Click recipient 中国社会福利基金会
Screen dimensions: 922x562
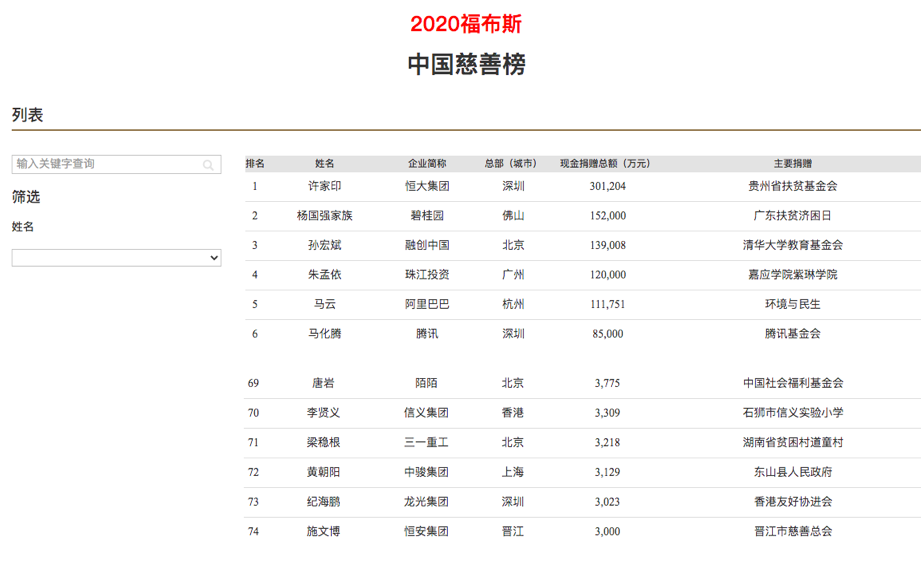793,383
